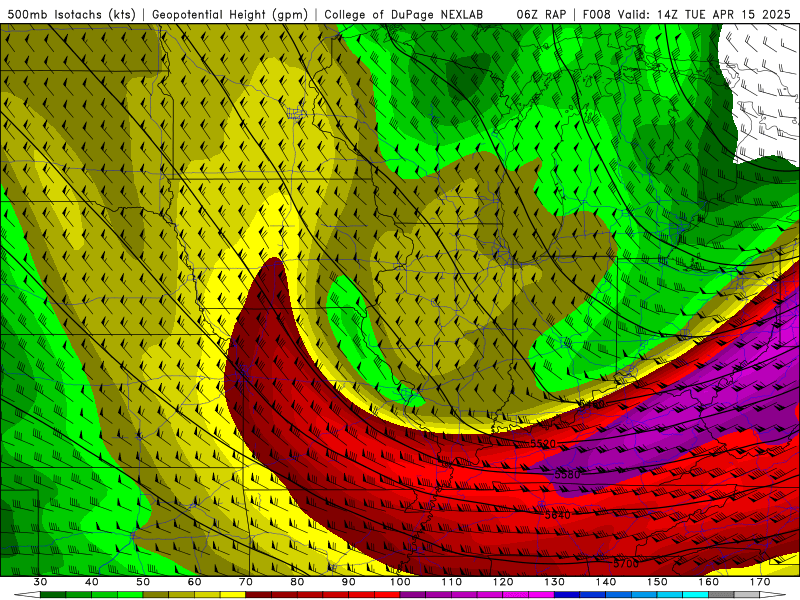Click the 120 value on the color scale
This screenshot has height=600, width=800.
[503, 582]
